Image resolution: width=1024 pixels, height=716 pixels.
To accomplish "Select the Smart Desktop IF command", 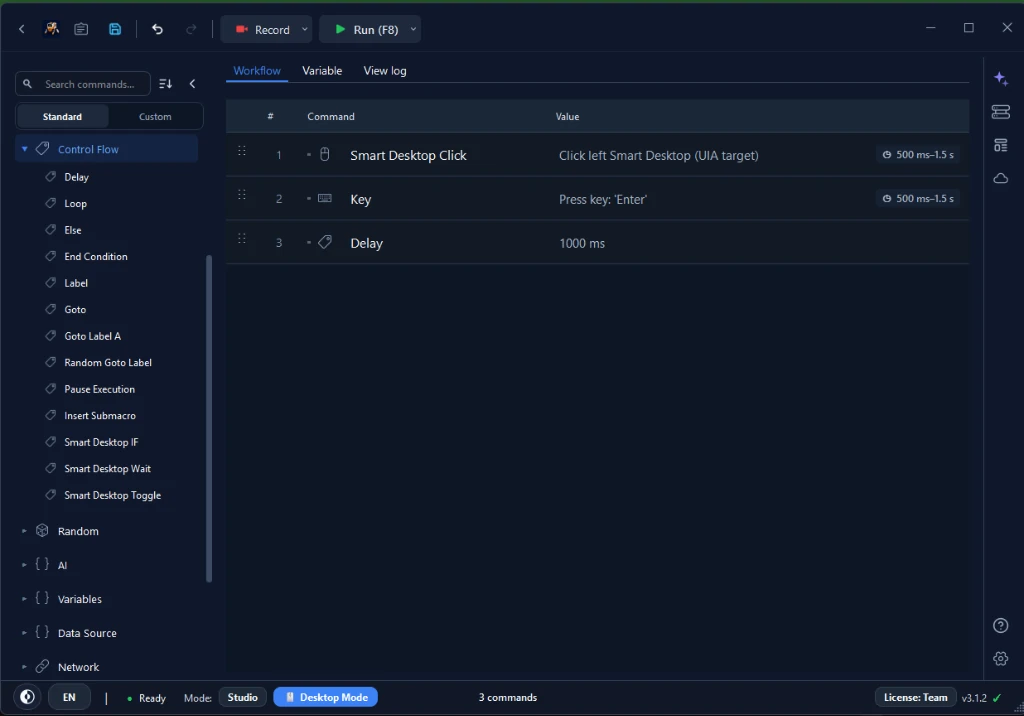I will (x=101, y=442).
